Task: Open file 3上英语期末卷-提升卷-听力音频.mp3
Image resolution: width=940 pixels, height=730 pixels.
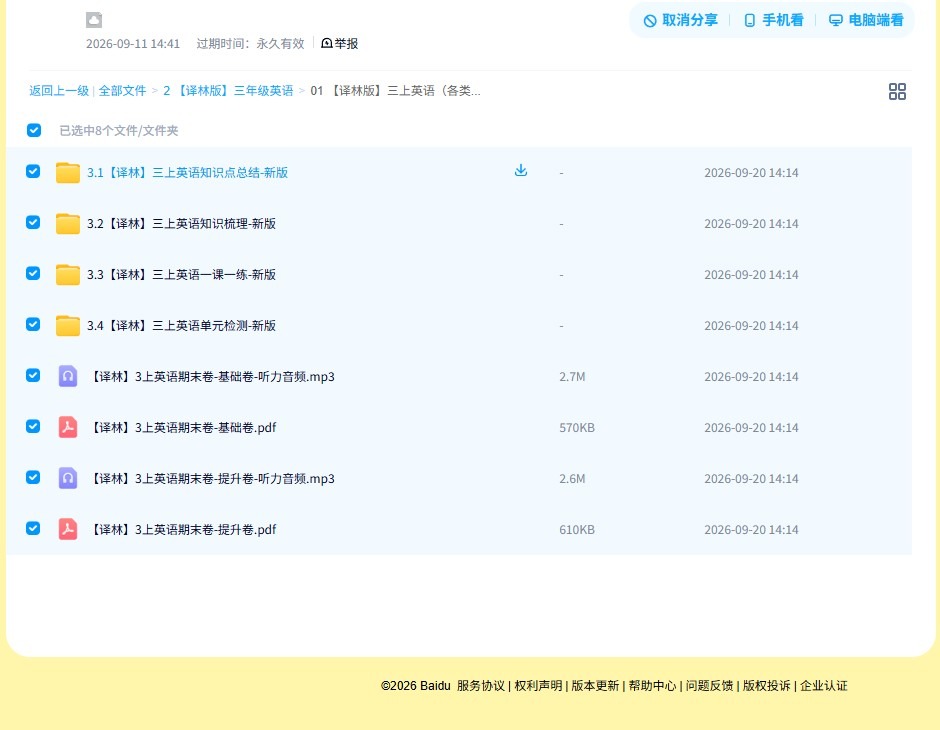Action: click(211, 478)
